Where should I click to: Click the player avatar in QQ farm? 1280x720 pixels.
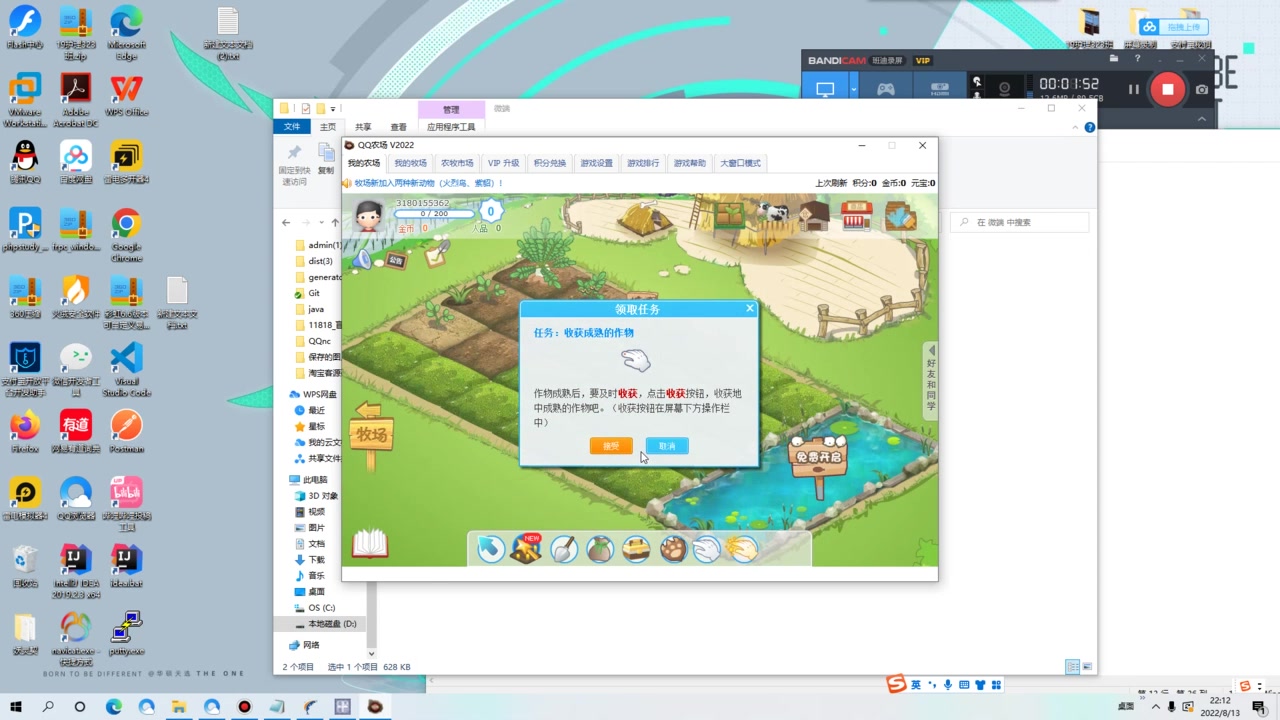369,216
